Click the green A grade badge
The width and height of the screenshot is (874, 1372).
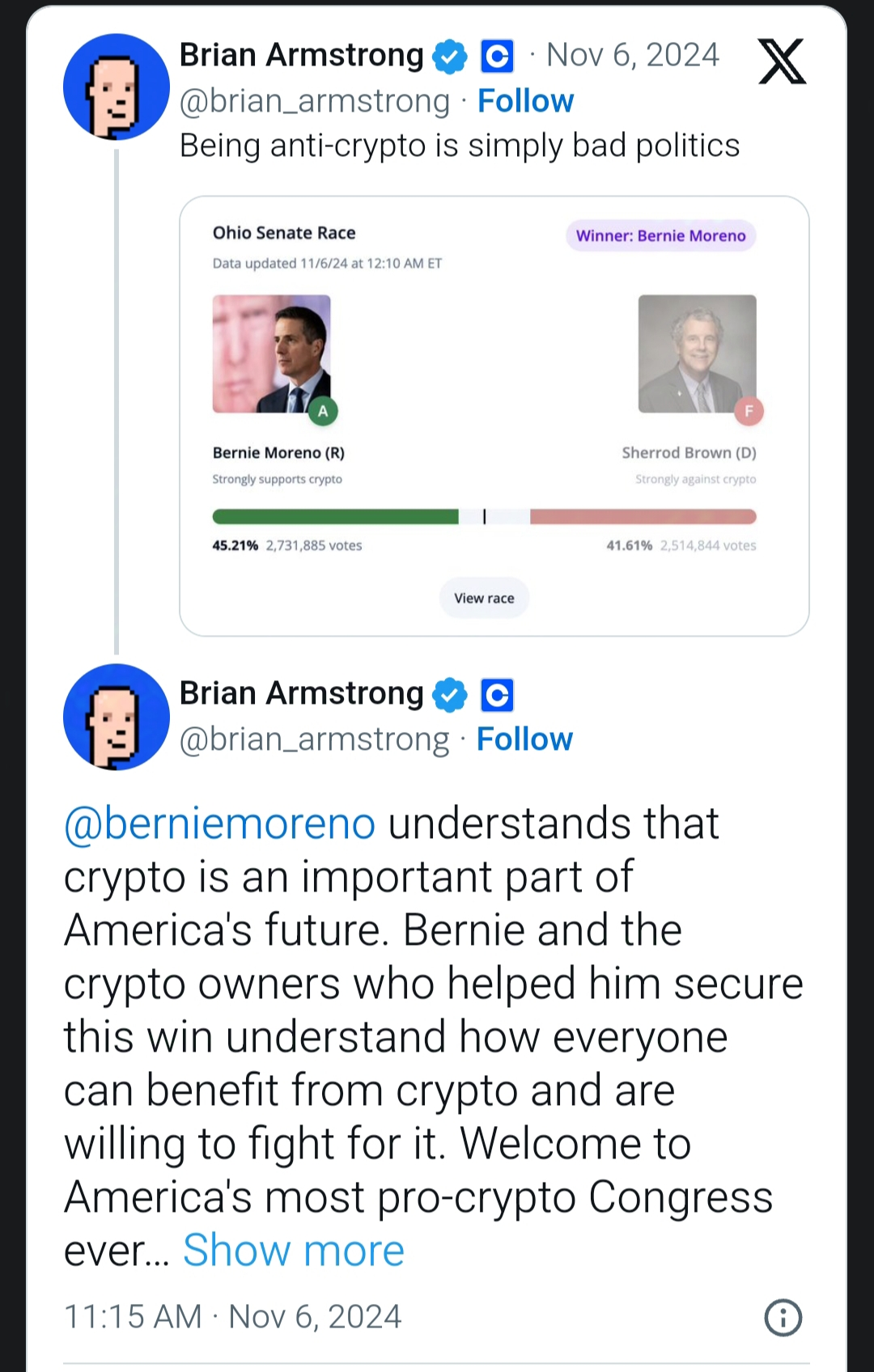(323, 411)
